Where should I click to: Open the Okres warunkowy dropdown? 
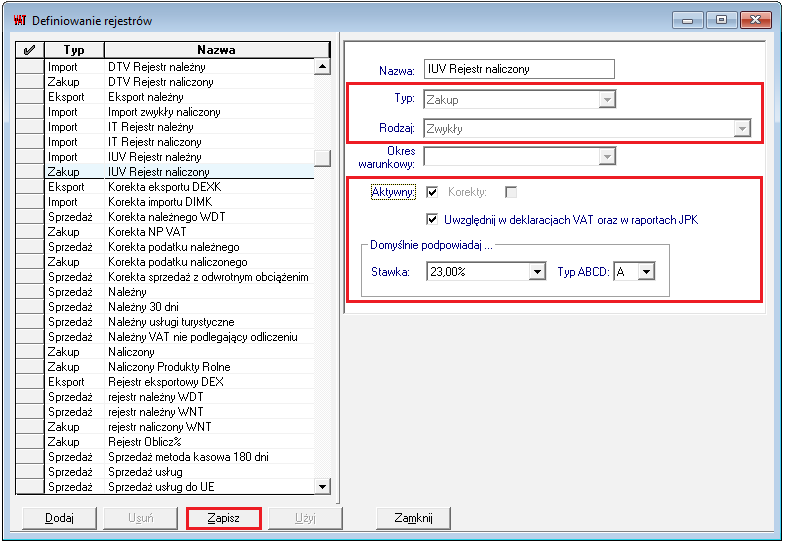[x=607, y=156]
